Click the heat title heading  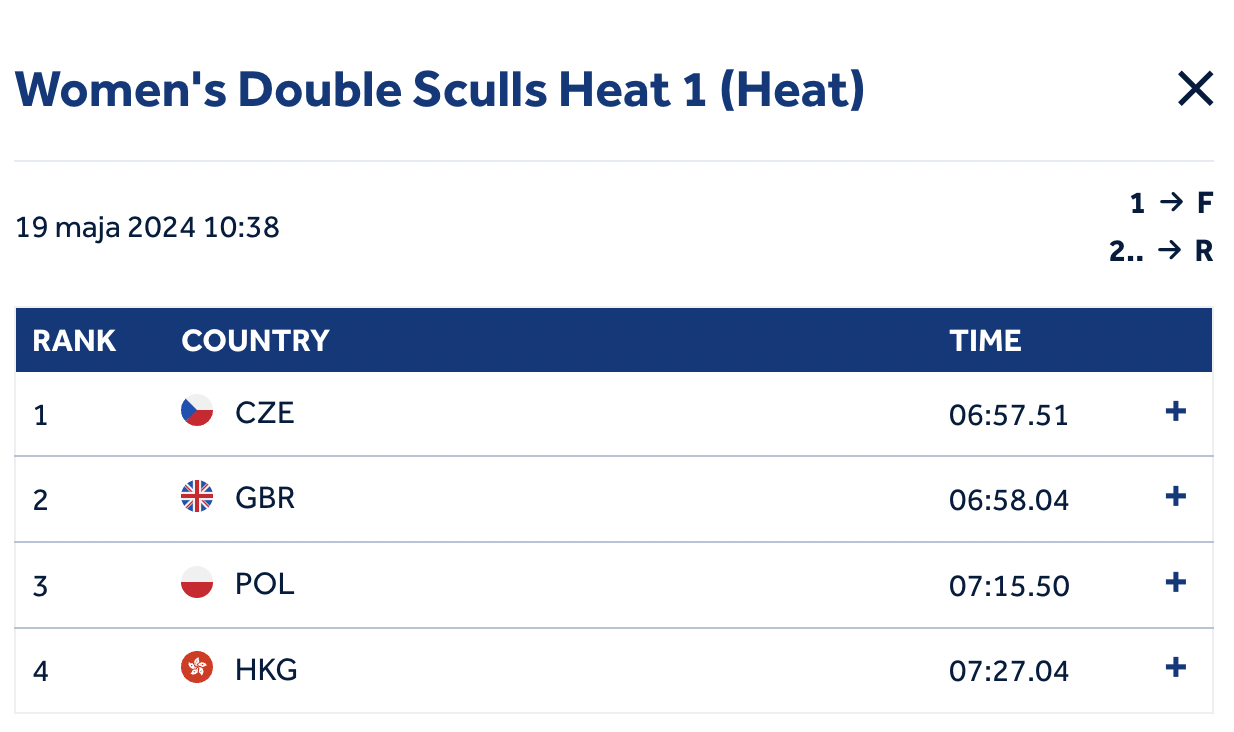(440, 91)
